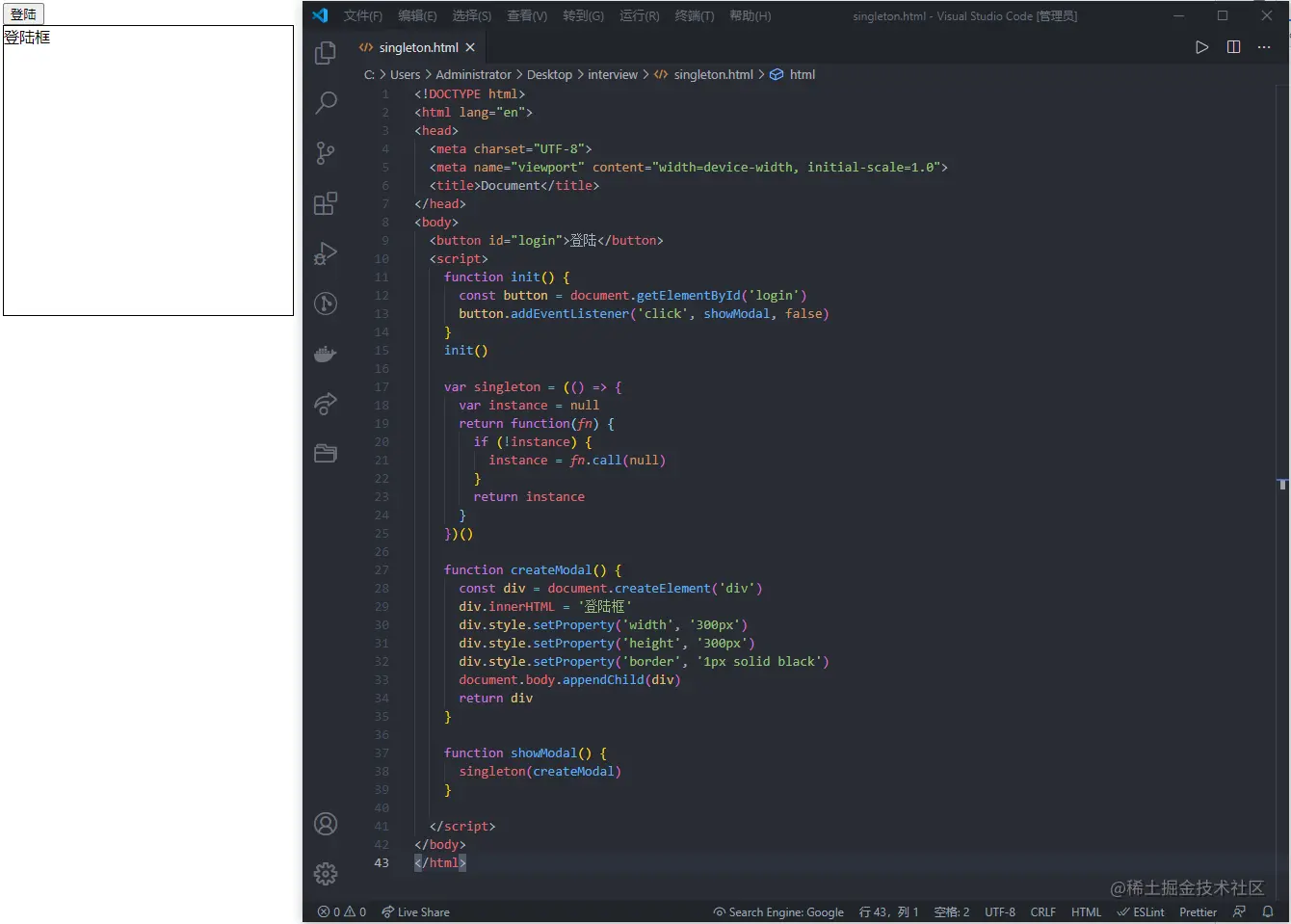The width and height of the screenshot is (1291, 924).
Task: Open the project folders icon view
Action: click(326, 453)
